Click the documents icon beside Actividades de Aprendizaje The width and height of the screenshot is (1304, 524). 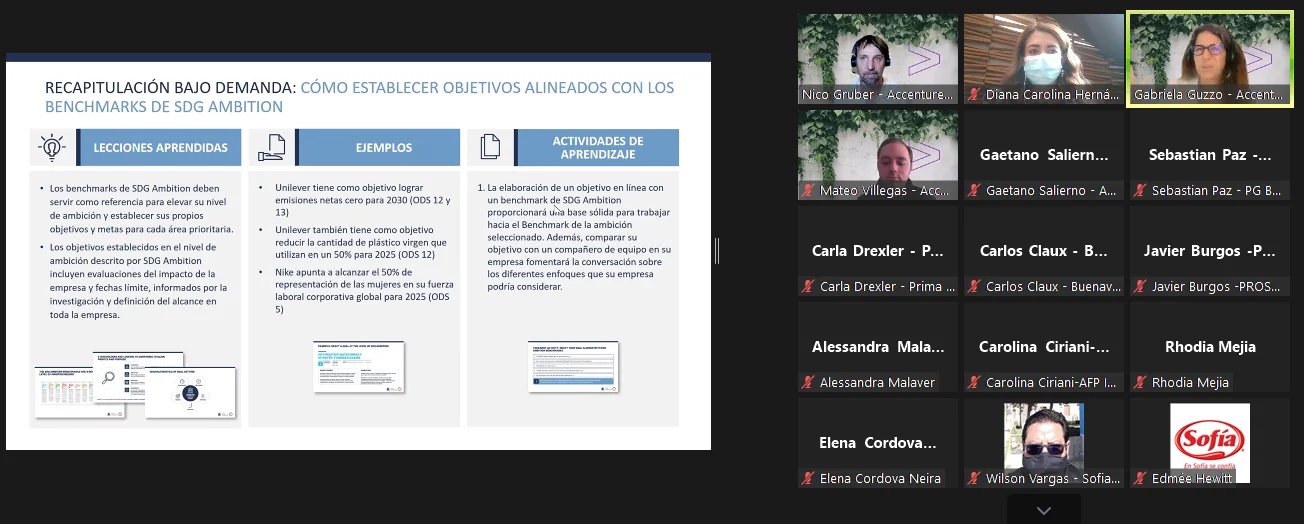[490, 147]
